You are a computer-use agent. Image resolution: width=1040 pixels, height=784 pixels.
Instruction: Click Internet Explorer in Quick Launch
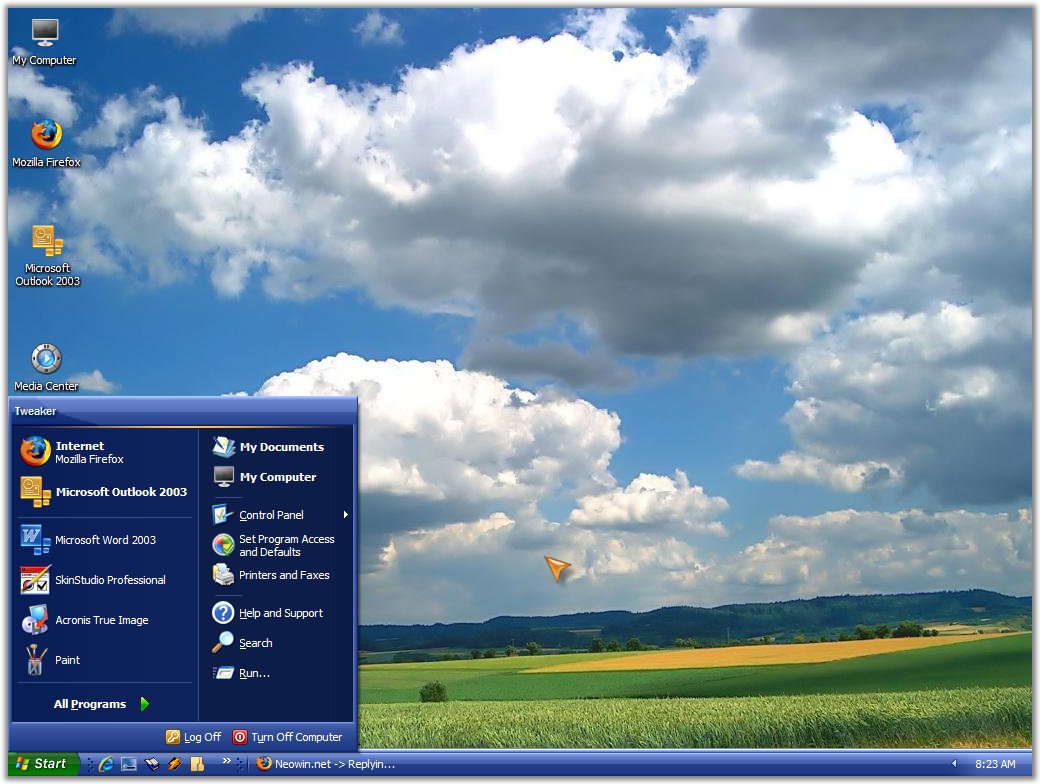106,764
